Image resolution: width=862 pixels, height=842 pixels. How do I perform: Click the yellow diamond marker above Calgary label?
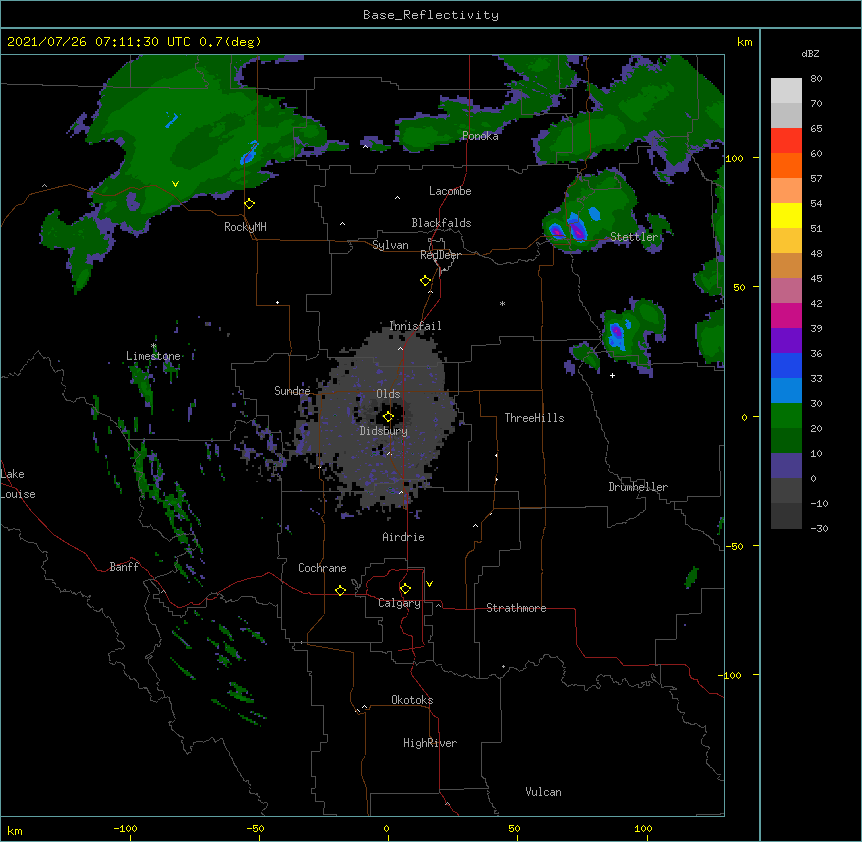(x=405, y=589)
